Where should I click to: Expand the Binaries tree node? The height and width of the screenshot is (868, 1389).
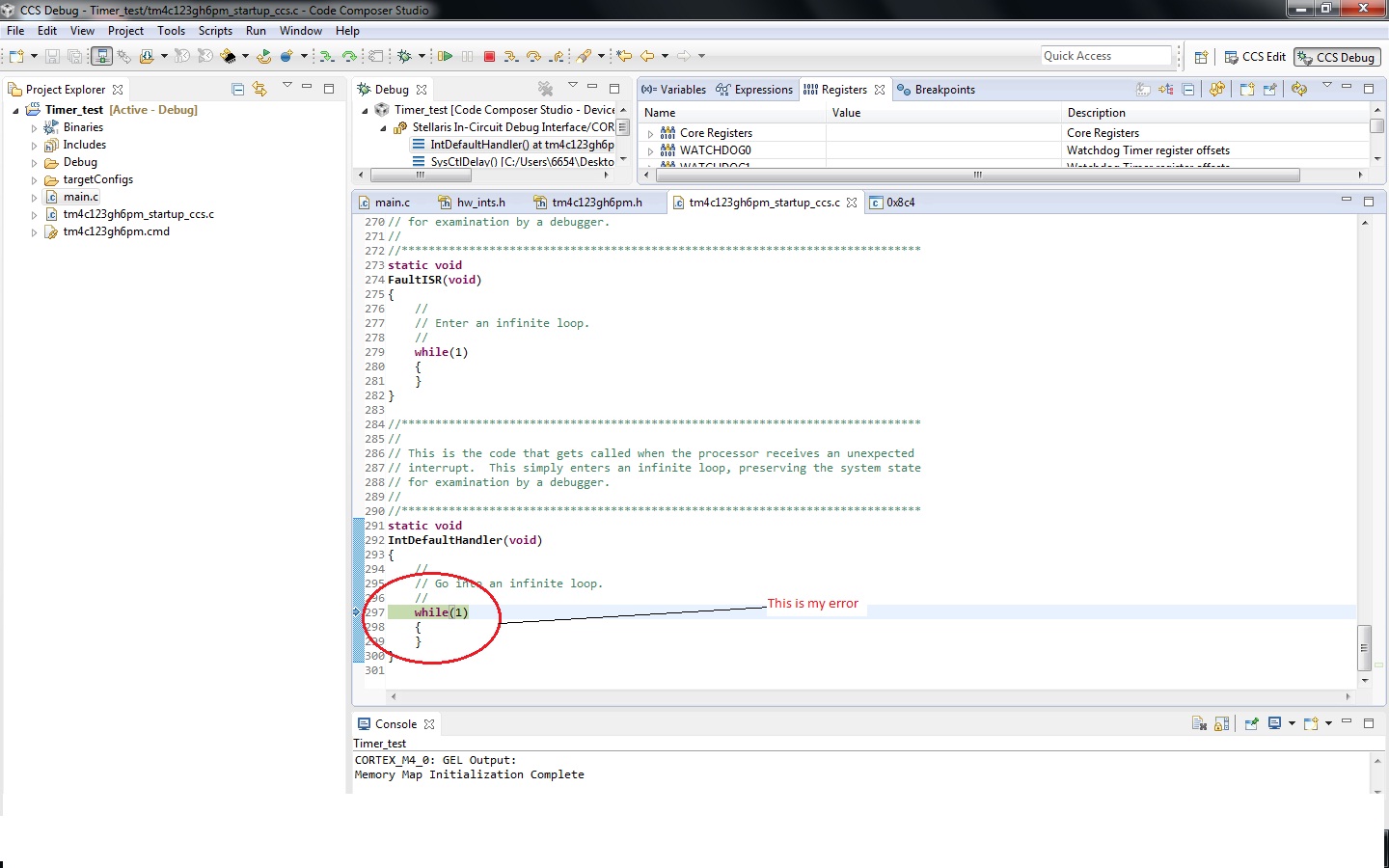(x=34, y=128)
